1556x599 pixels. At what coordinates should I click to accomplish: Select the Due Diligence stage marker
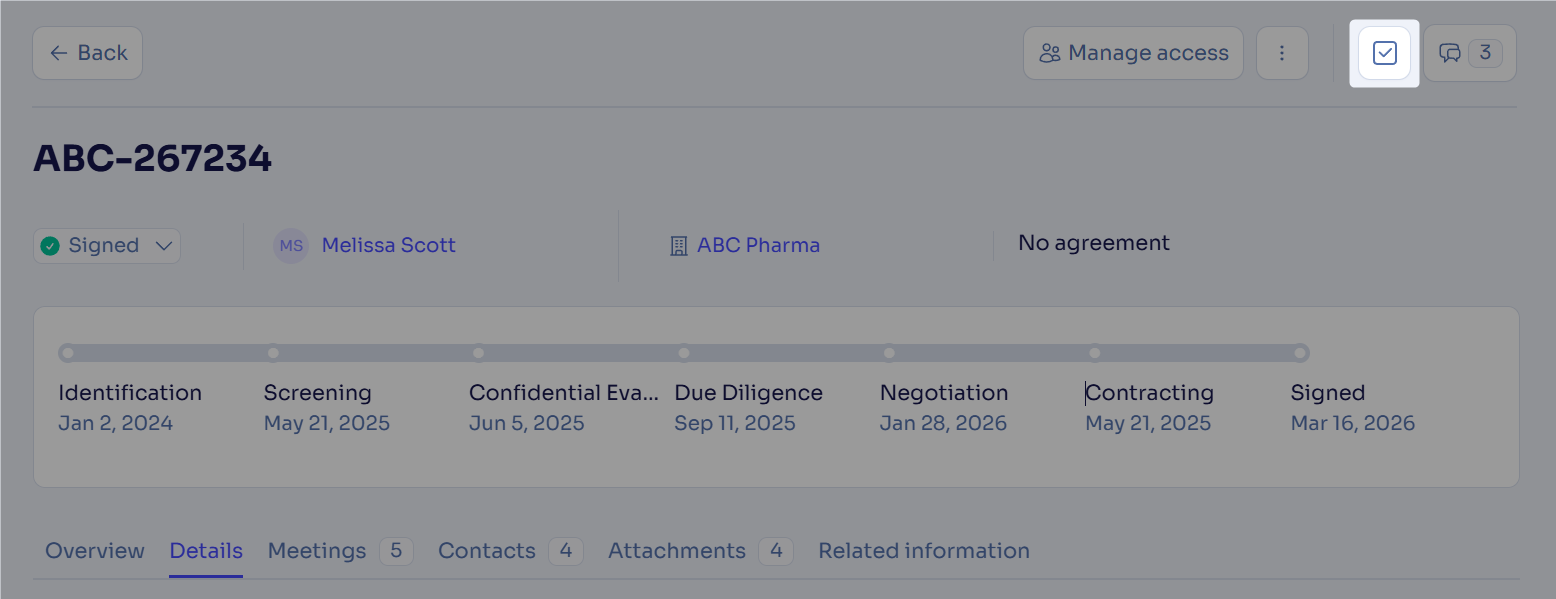684,353
